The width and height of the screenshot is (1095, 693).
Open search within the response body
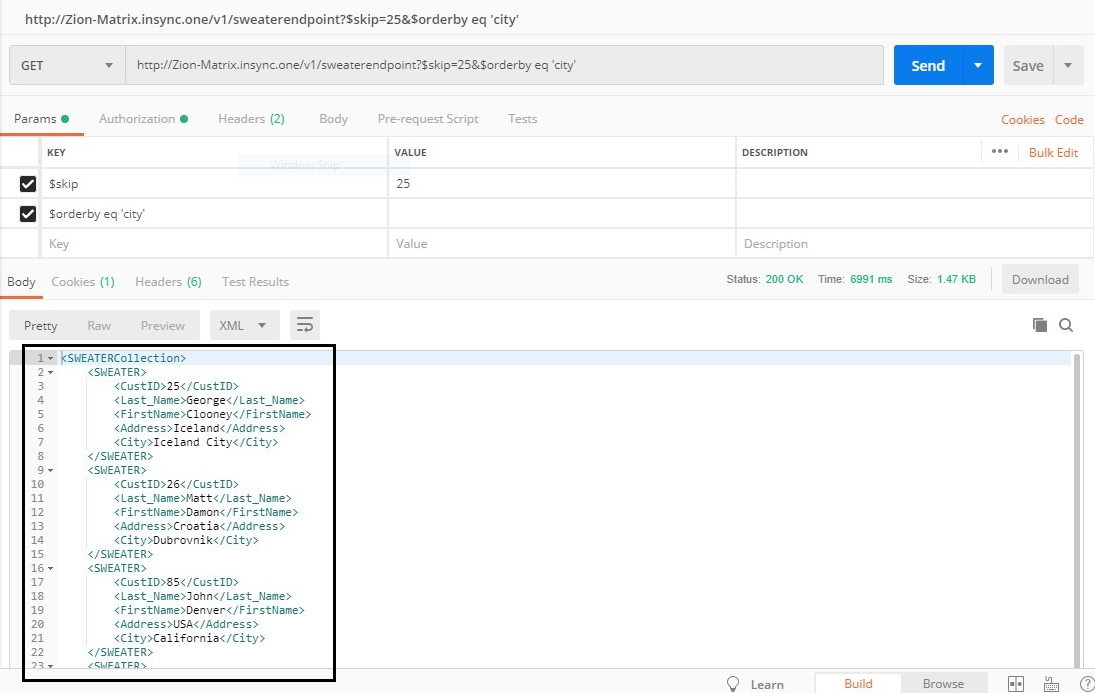point(1066,324)
